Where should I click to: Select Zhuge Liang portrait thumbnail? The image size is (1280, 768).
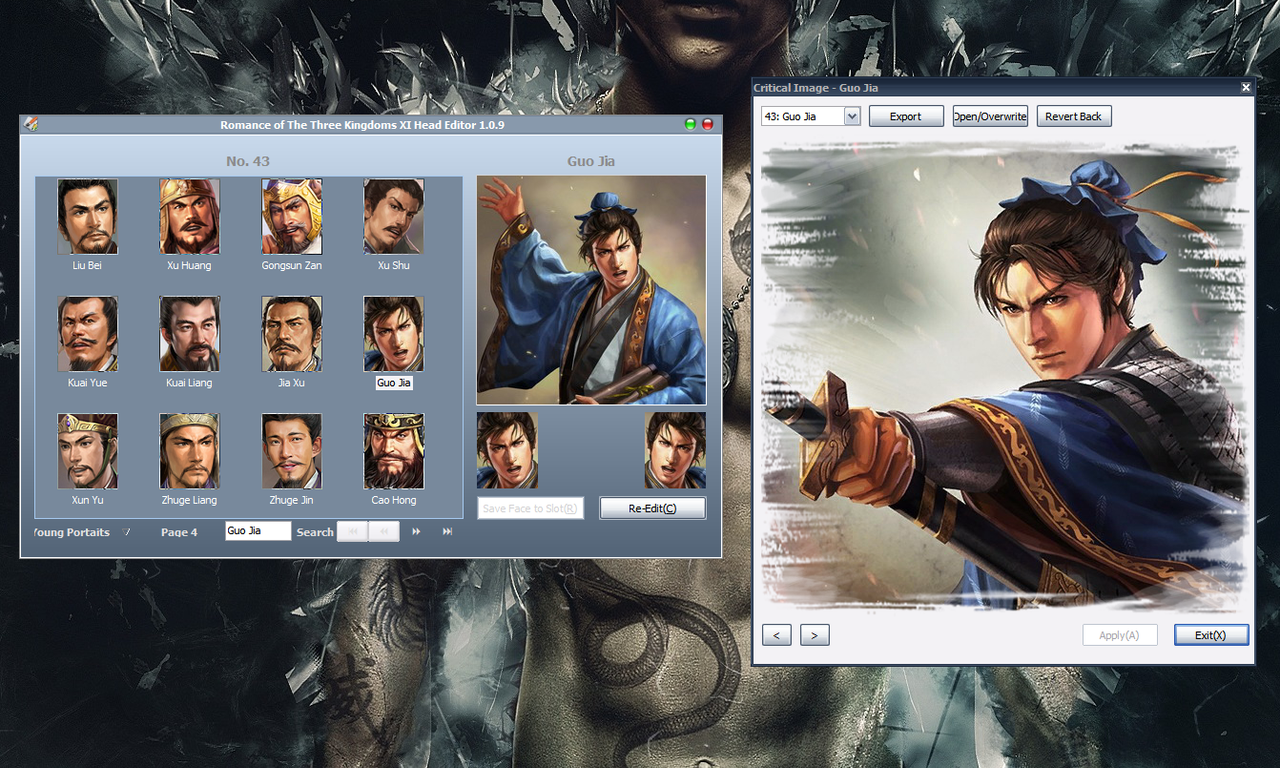189,450
